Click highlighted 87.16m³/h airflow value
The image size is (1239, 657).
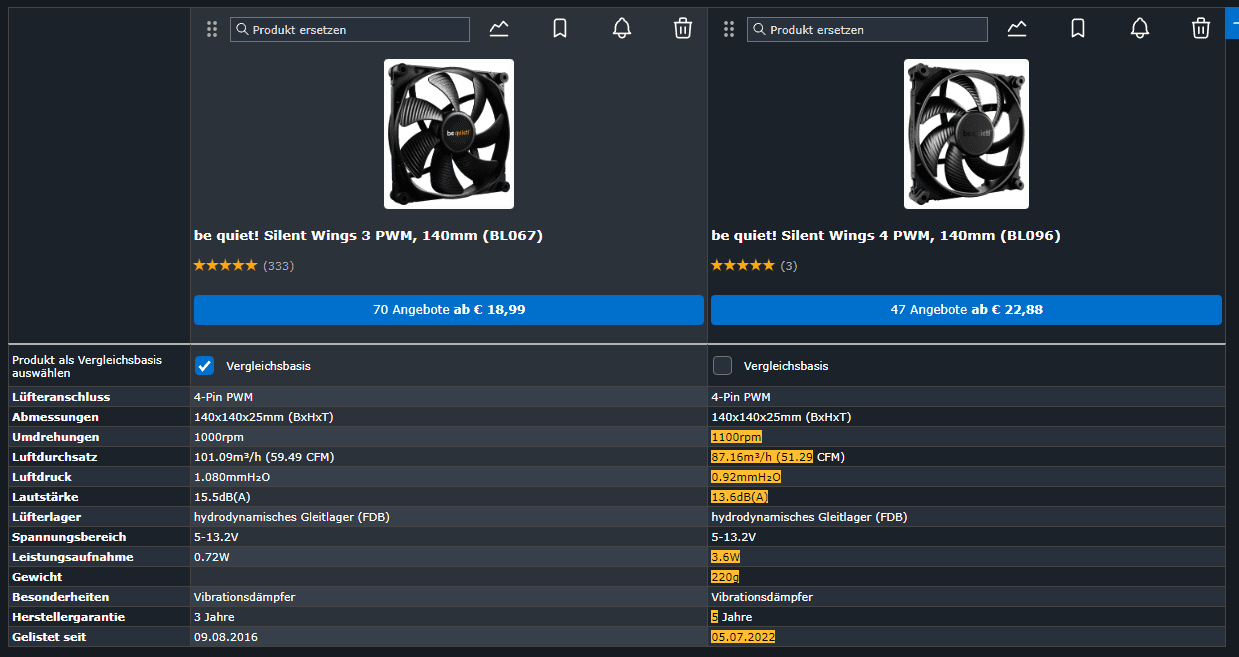(x=762, y=457)
